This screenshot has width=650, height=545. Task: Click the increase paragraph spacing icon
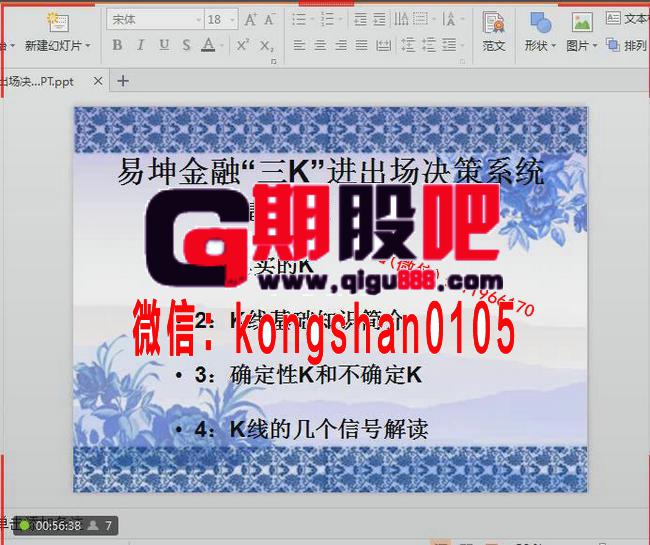pos(408,45)
